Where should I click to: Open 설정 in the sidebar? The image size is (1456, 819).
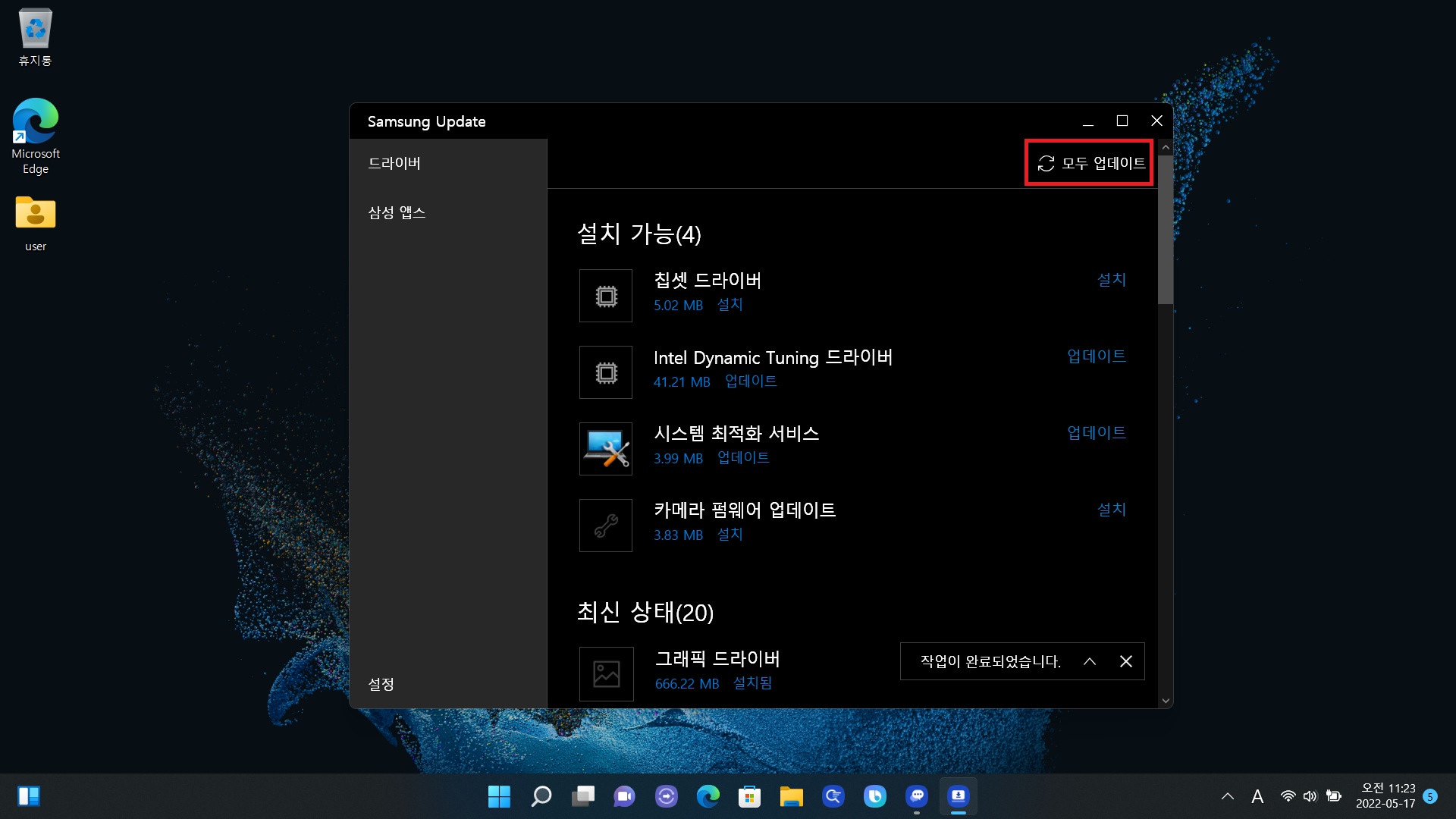(x=381, y=684)
